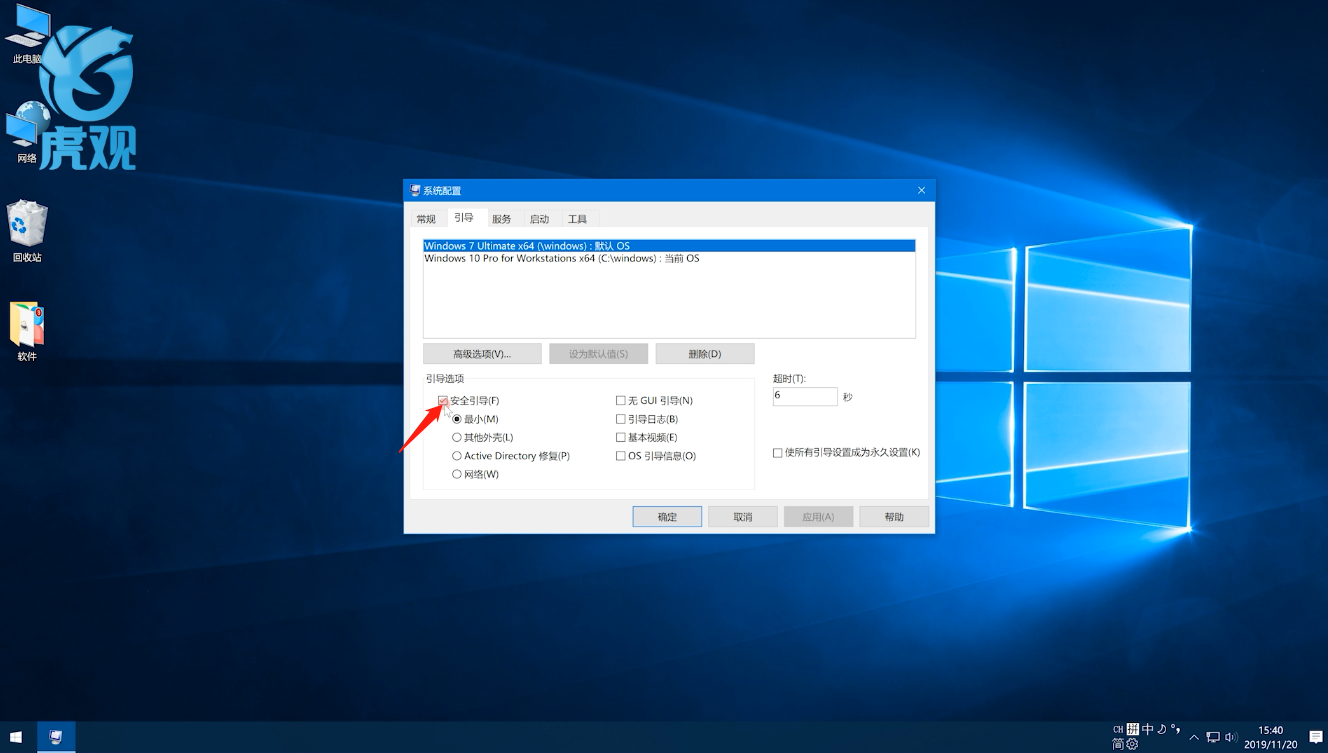The width and height of the screenshot is (1328, 753).
Task: Open the 网络 desktop icon
Action: pos(27,133)
